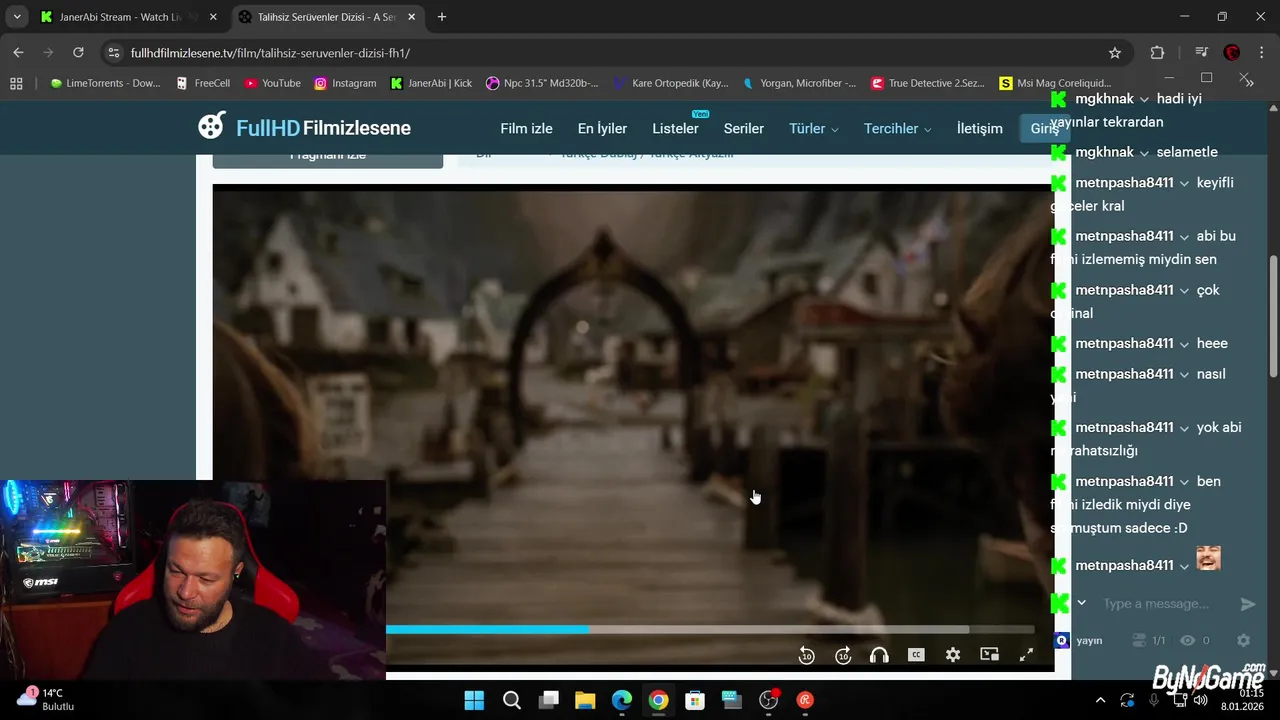Screen dimensions: 1280x720
Task: Click the laughing emote in chat
Action: 1208,558
